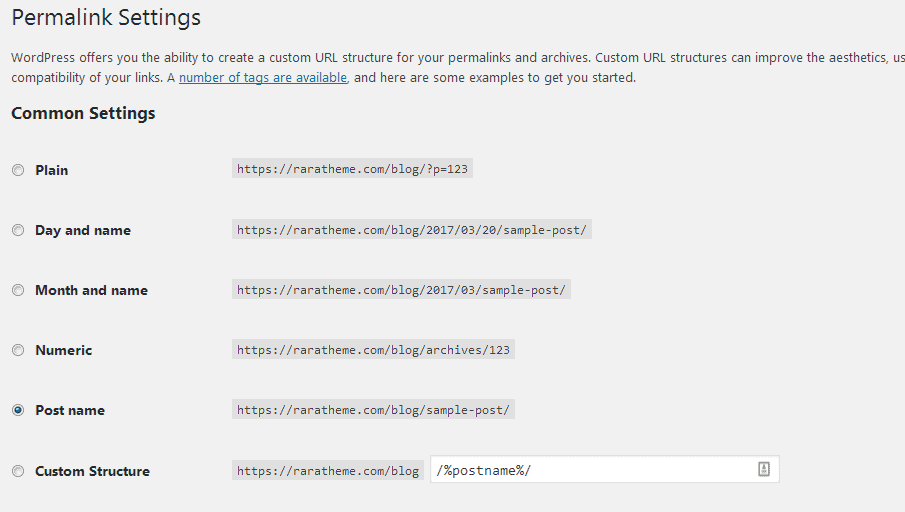Image resolution: width=905 pixels, height=512 pixels.
Task: Click the 2017/03/sample-post URL example
Action: point(401,290)
